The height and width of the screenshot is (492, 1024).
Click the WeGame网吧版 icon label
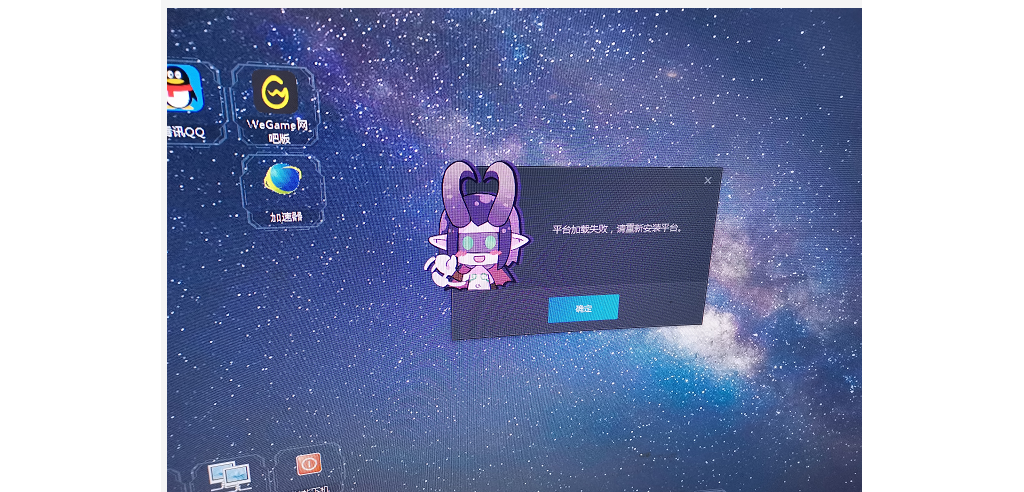(x=278, y=131)
